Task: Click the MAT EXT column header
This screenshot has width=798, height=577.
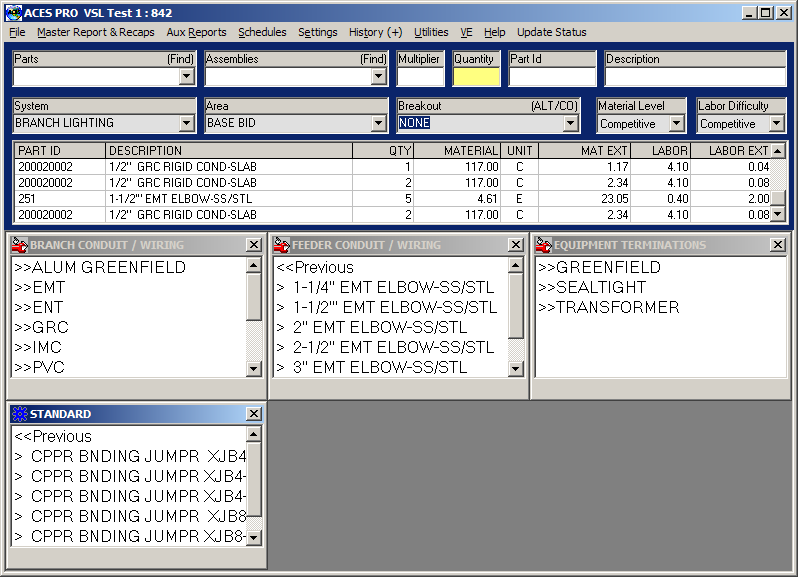Action: [585, 151]
